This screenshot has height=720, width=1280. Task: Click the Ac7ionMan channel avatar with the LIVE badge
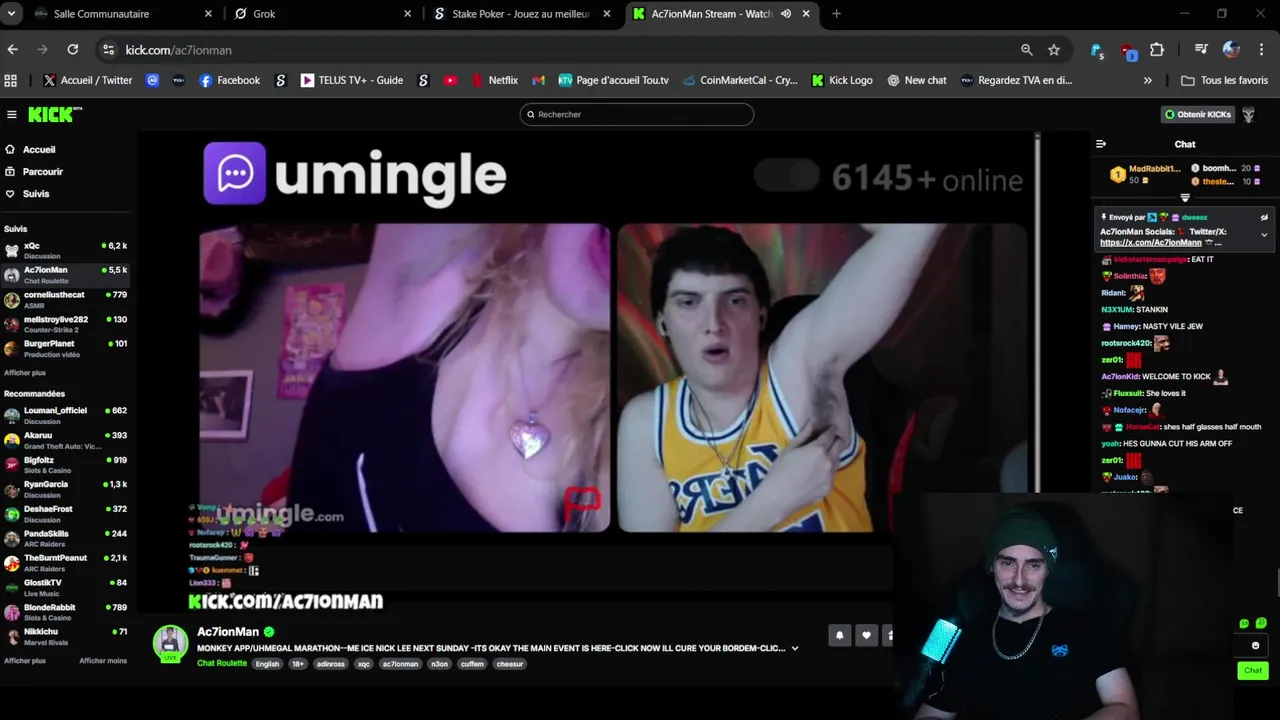click(x=170, y=643)
